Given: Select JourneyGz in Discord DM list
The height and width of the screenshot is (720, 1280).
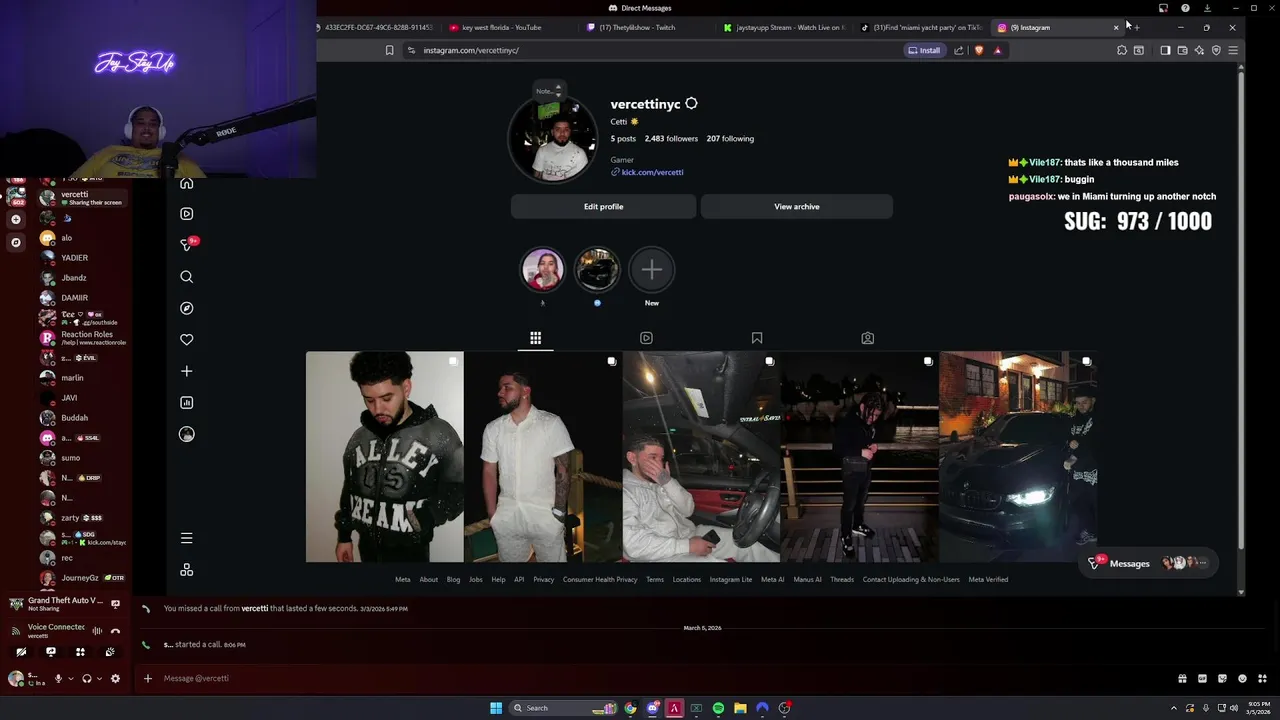Looking at the screenshot, I should [82, 578].
